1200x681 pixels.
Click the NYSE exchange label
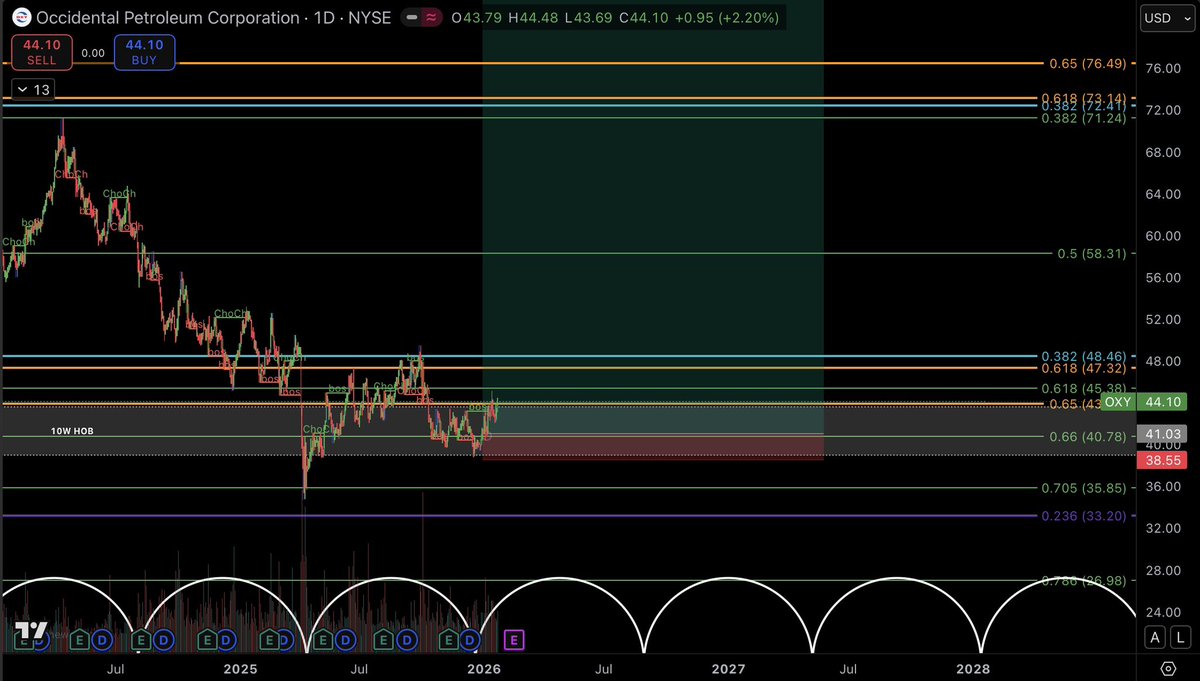369,18
